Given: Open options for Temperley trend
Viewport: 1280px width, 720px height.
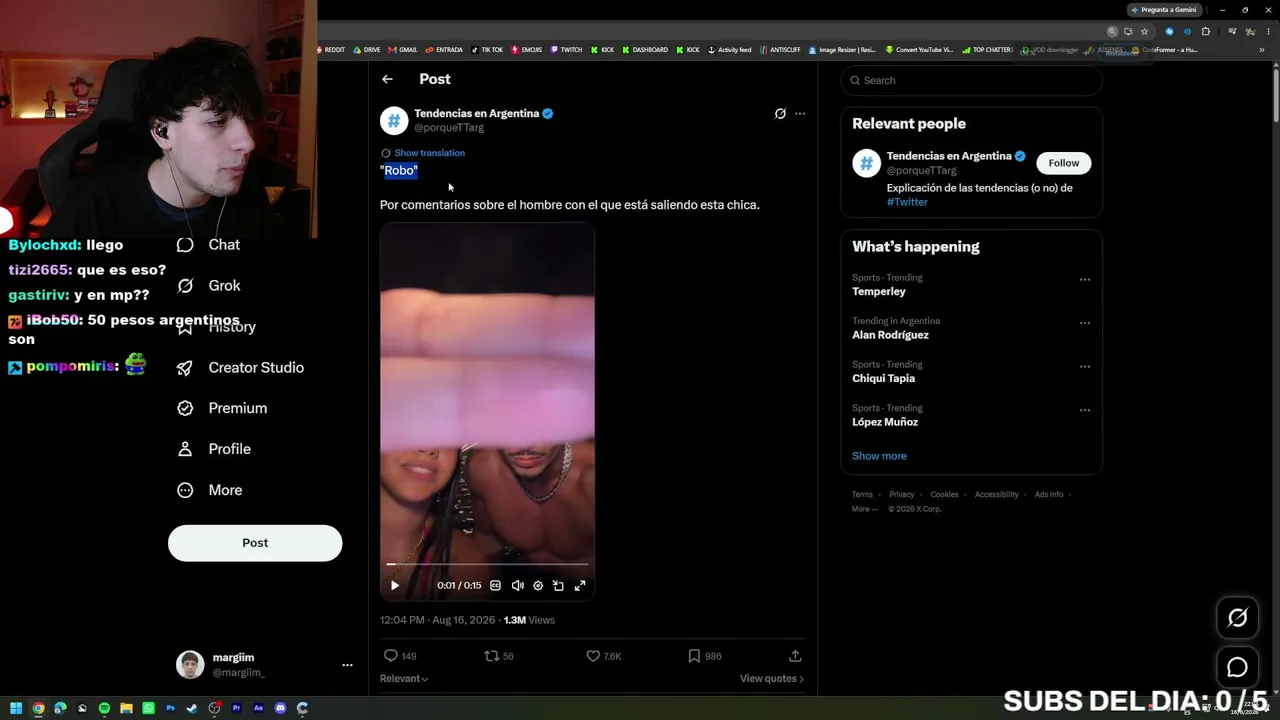Looking at the screenshot, I should (1085, 280).
